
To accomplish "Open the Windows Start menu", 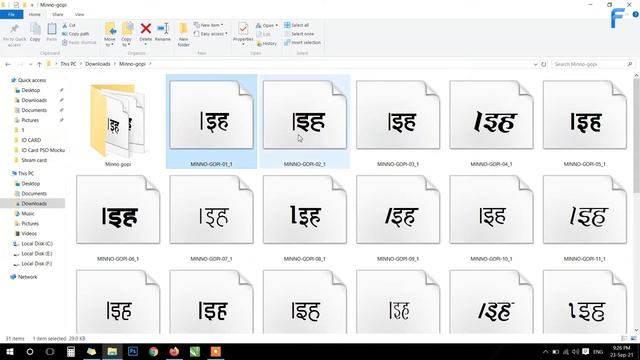I will point(9,351).
